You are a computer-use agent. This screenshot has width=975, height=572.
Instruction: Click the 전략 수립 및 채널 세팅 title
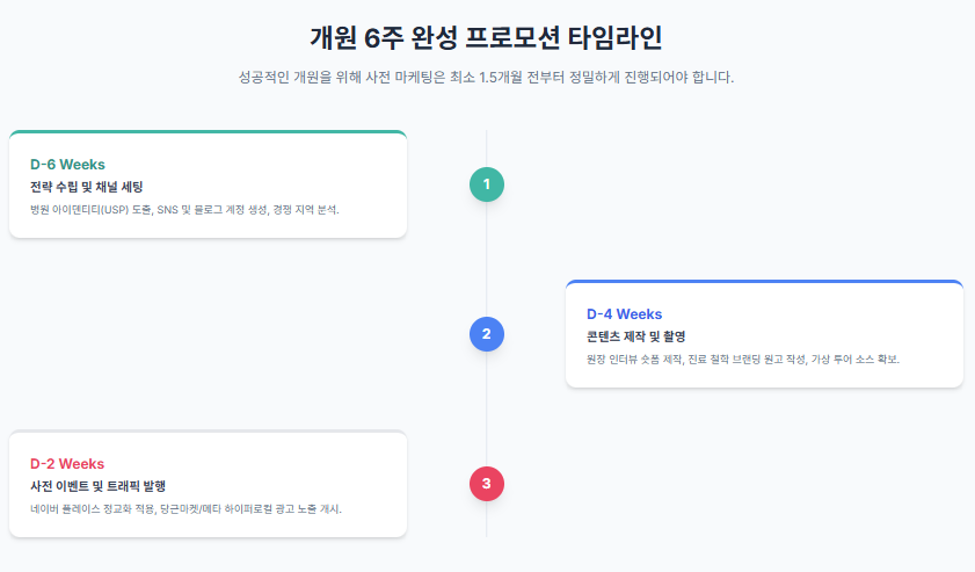coord(86,187)
